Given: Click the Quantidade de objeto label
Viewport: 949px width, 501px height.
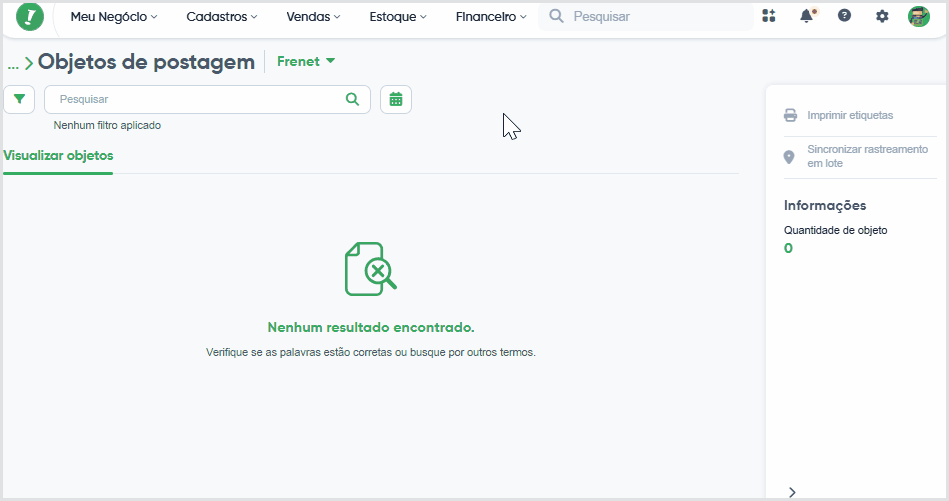Looking at the screenshot, I should click(836, 231).
